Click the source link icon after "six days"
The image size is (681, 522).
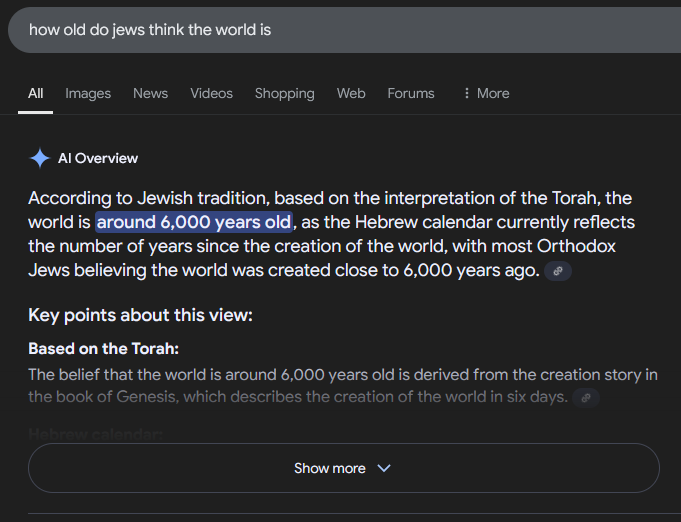[x=586, y=397]
